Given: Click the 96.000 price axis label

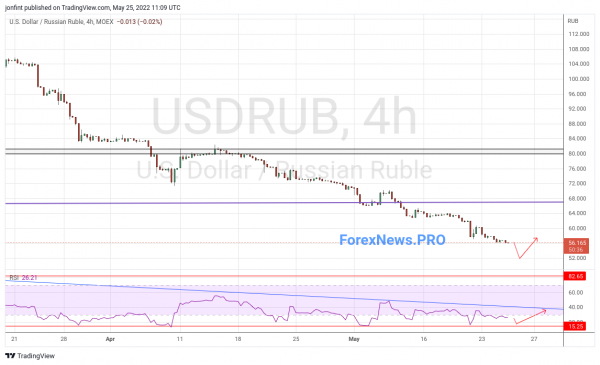Looking at the screenshot, I should tap(577, 94).
